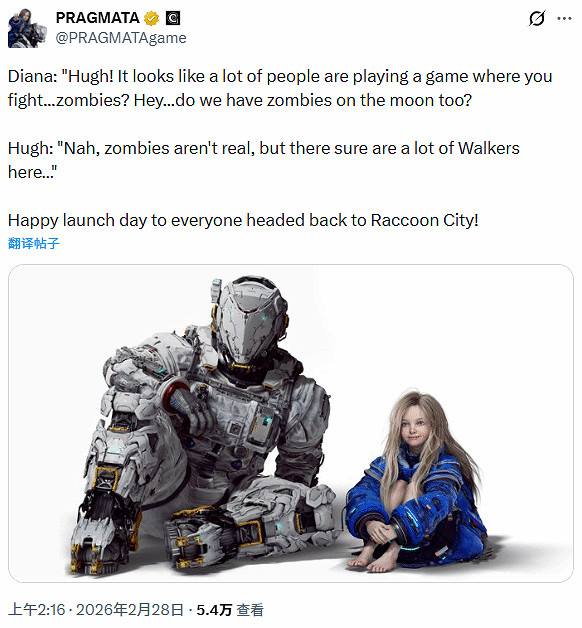
Task: Click the PRAGMATA display name
Action: pyautogui.click(x=97, y=18)
